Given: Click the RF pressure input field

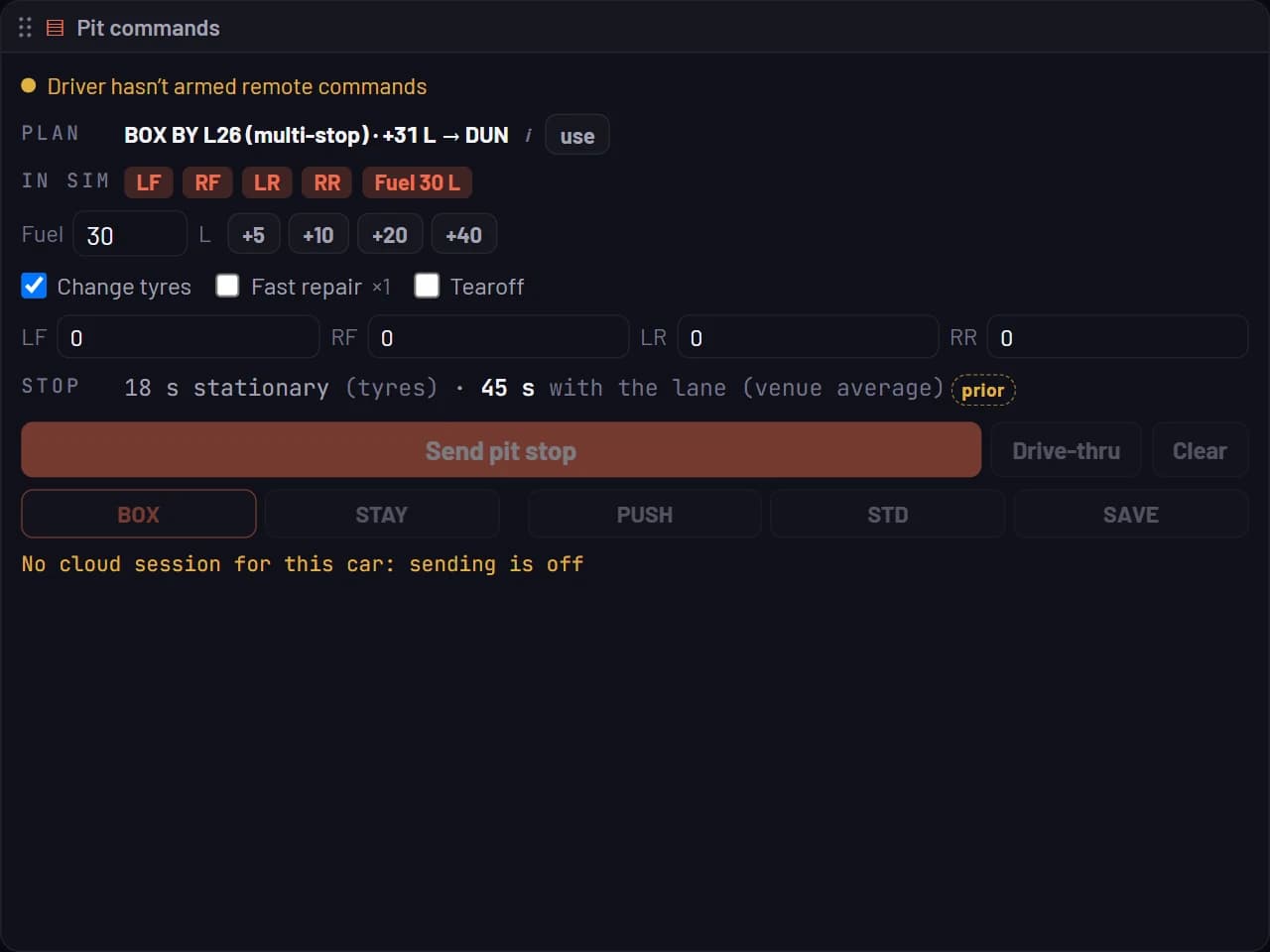Looking at the screenshot, I should (x=498, y=337).
